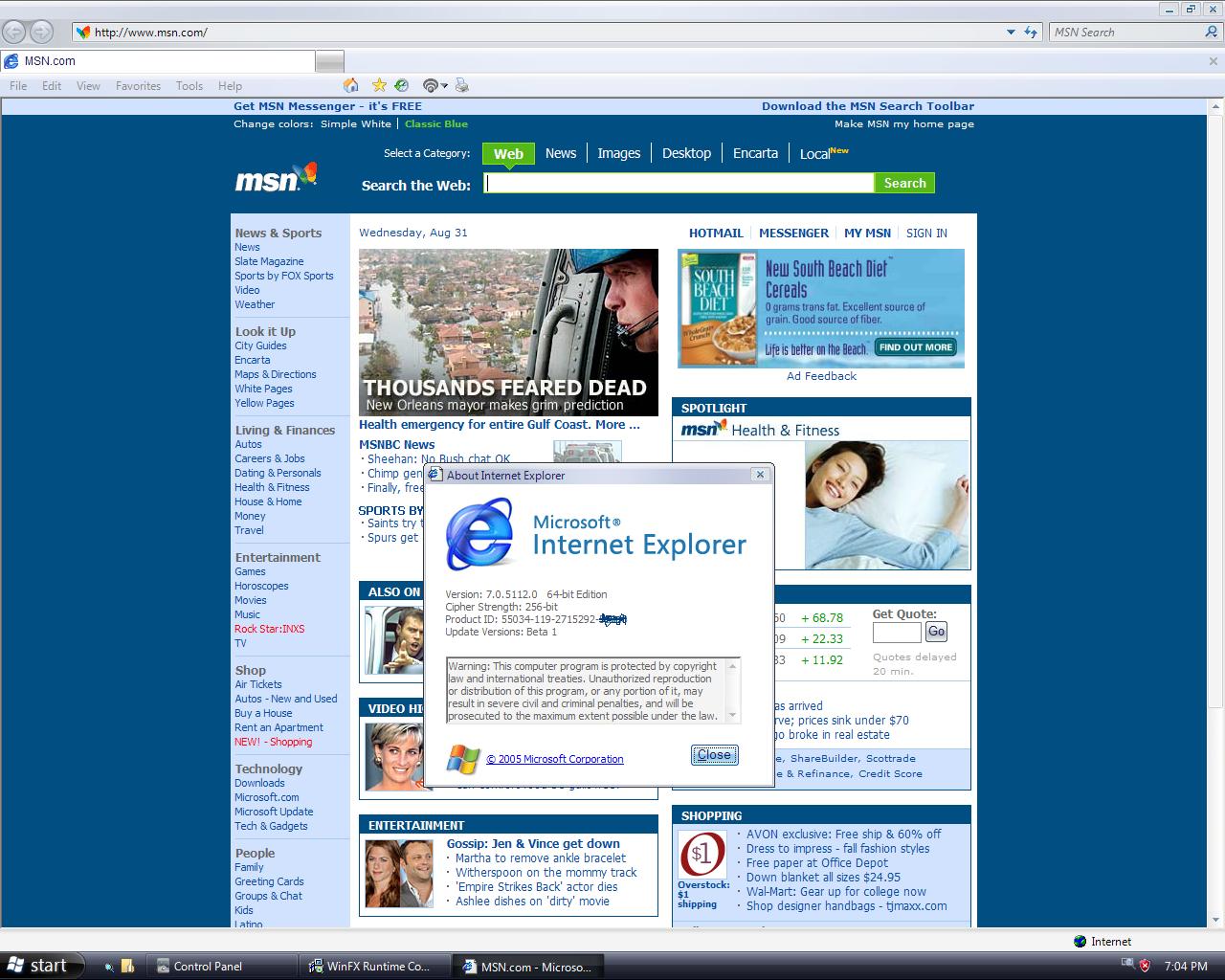Click Get MSN Messenger - it's FREE link
Viewport: 1225px width, 980px height.
327,106
